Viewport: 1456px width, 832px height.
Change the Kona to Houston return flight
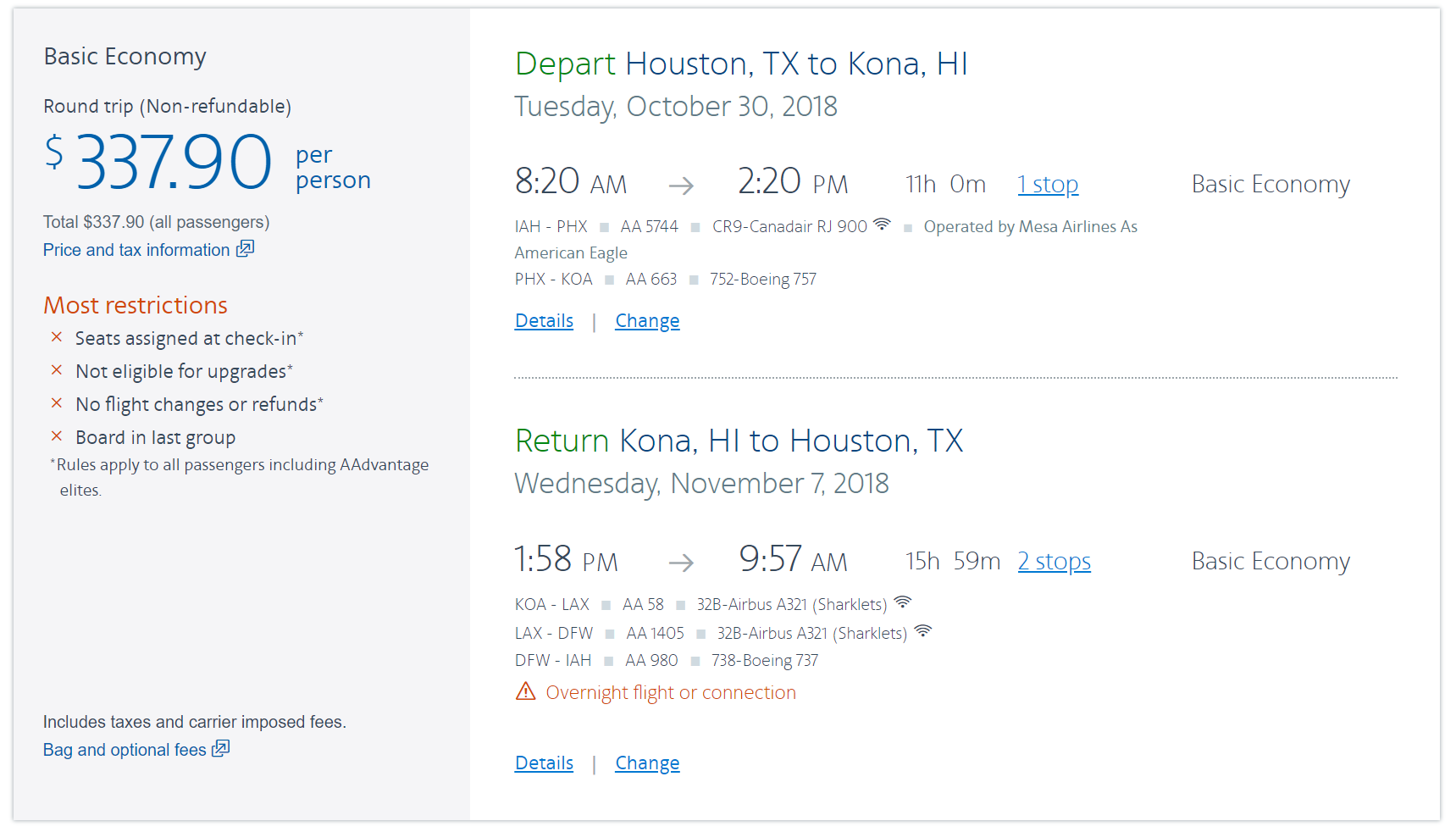click(647, 763)
